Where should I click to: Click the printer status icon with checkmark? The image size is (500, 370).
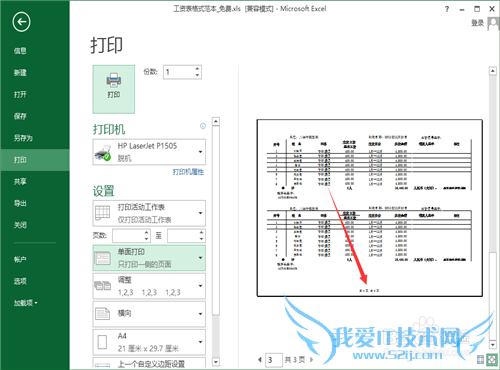click(103, 153)
